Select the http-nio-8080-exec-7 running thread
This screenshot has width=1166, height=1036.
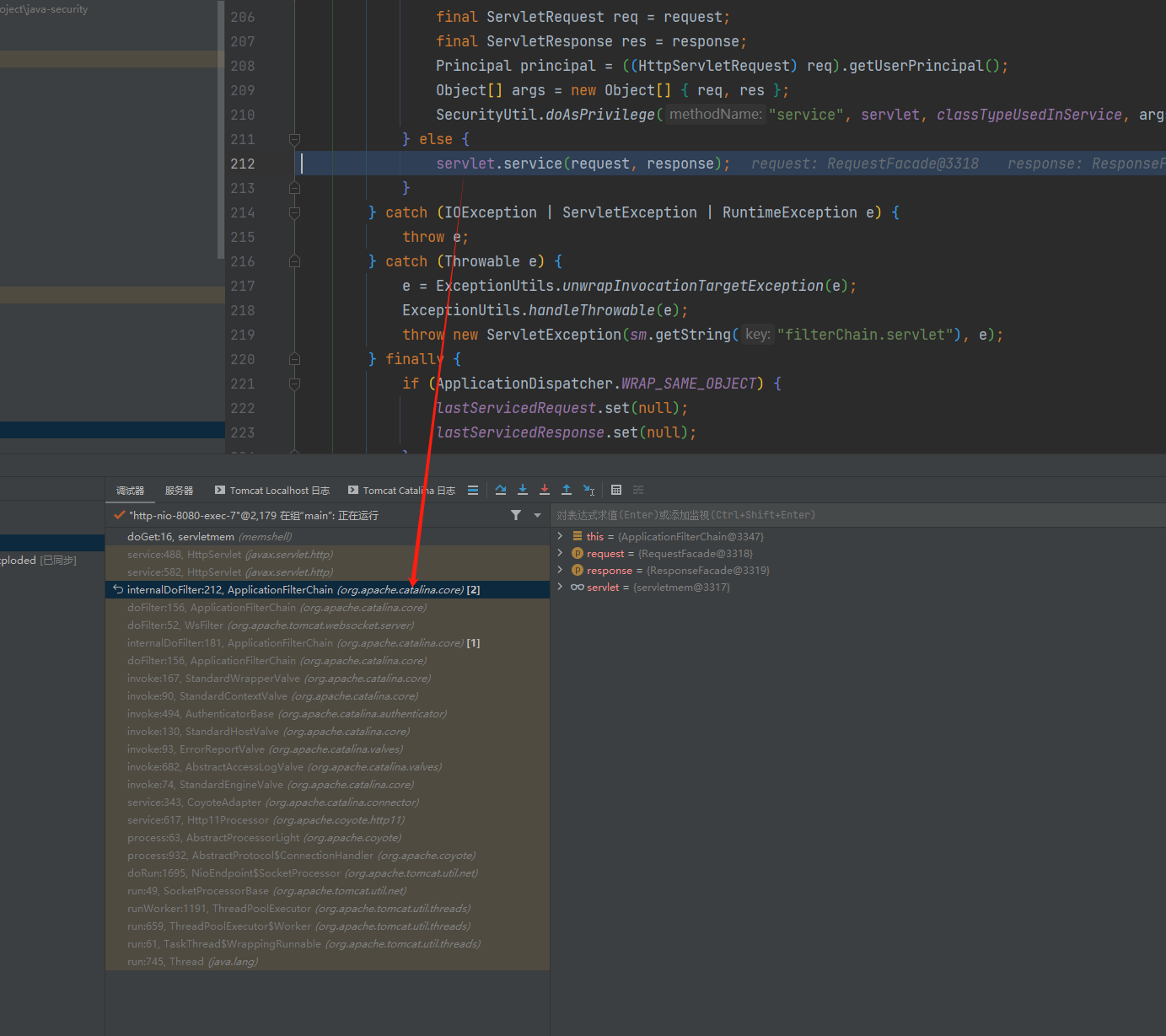(x=253, y=515)
